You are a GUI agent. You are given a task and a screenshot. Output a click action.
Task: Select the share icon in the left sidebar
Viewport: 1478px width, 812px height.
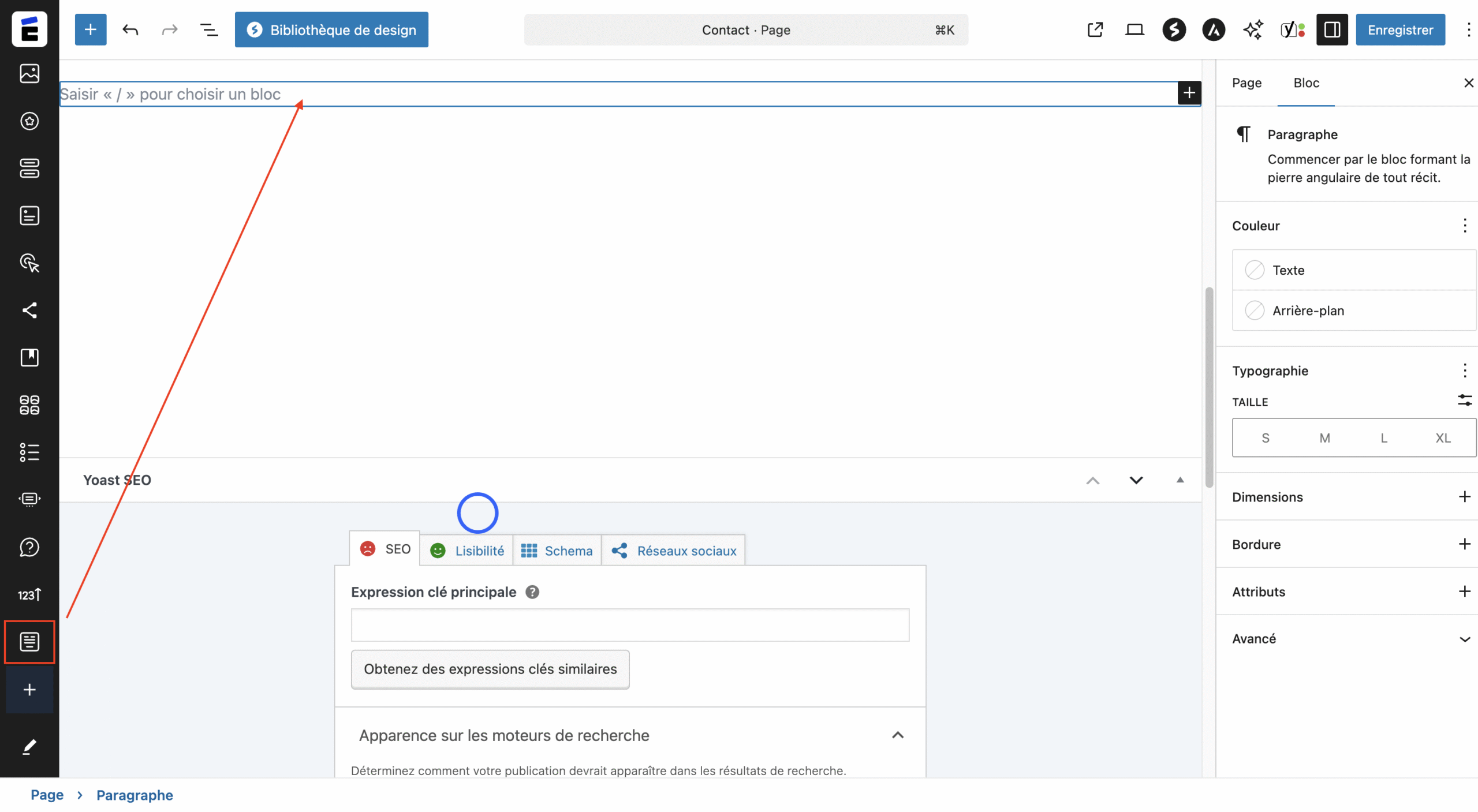tap(29, 310)
